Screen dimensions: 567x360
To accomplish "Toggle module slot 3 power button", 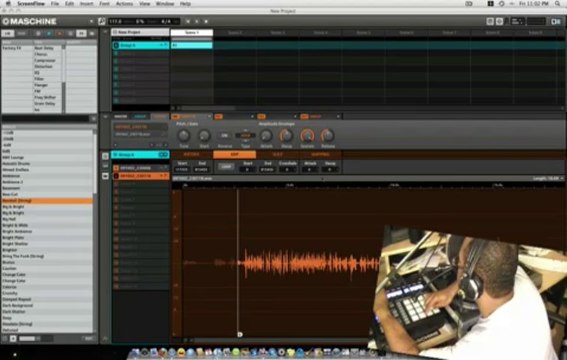I will point(261,116).
